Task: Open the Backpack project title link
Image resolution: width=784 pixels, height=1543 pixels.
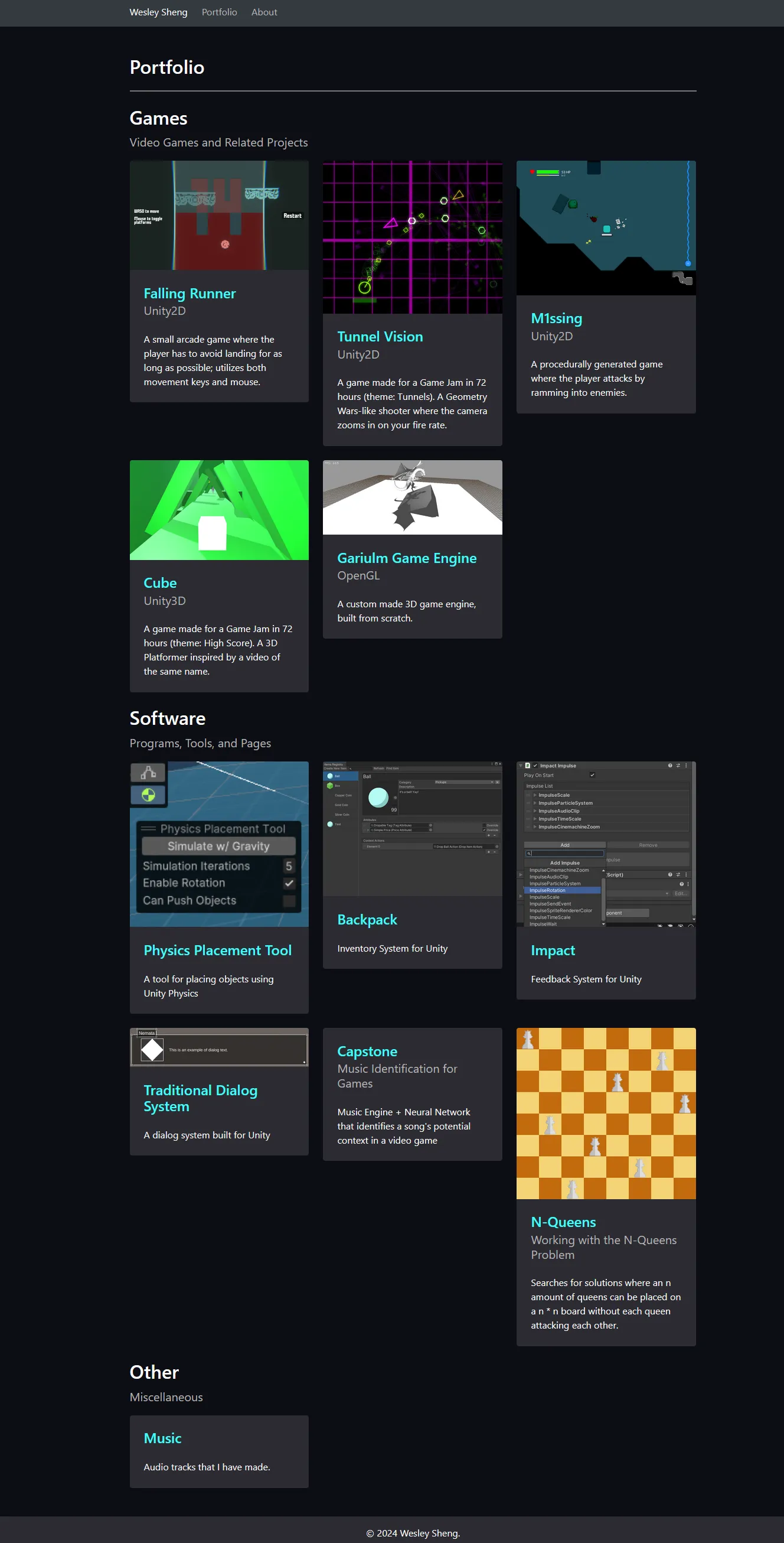Action: click(367, 919)
